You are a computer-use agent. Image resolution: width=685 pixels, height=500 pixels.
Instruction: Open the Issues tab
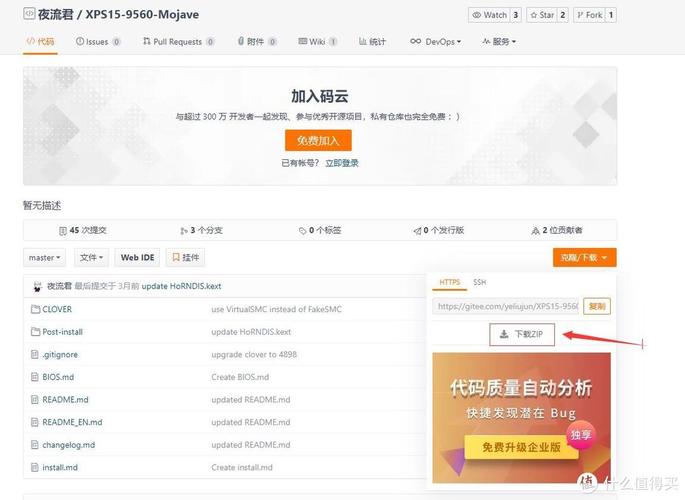(98, 41)
